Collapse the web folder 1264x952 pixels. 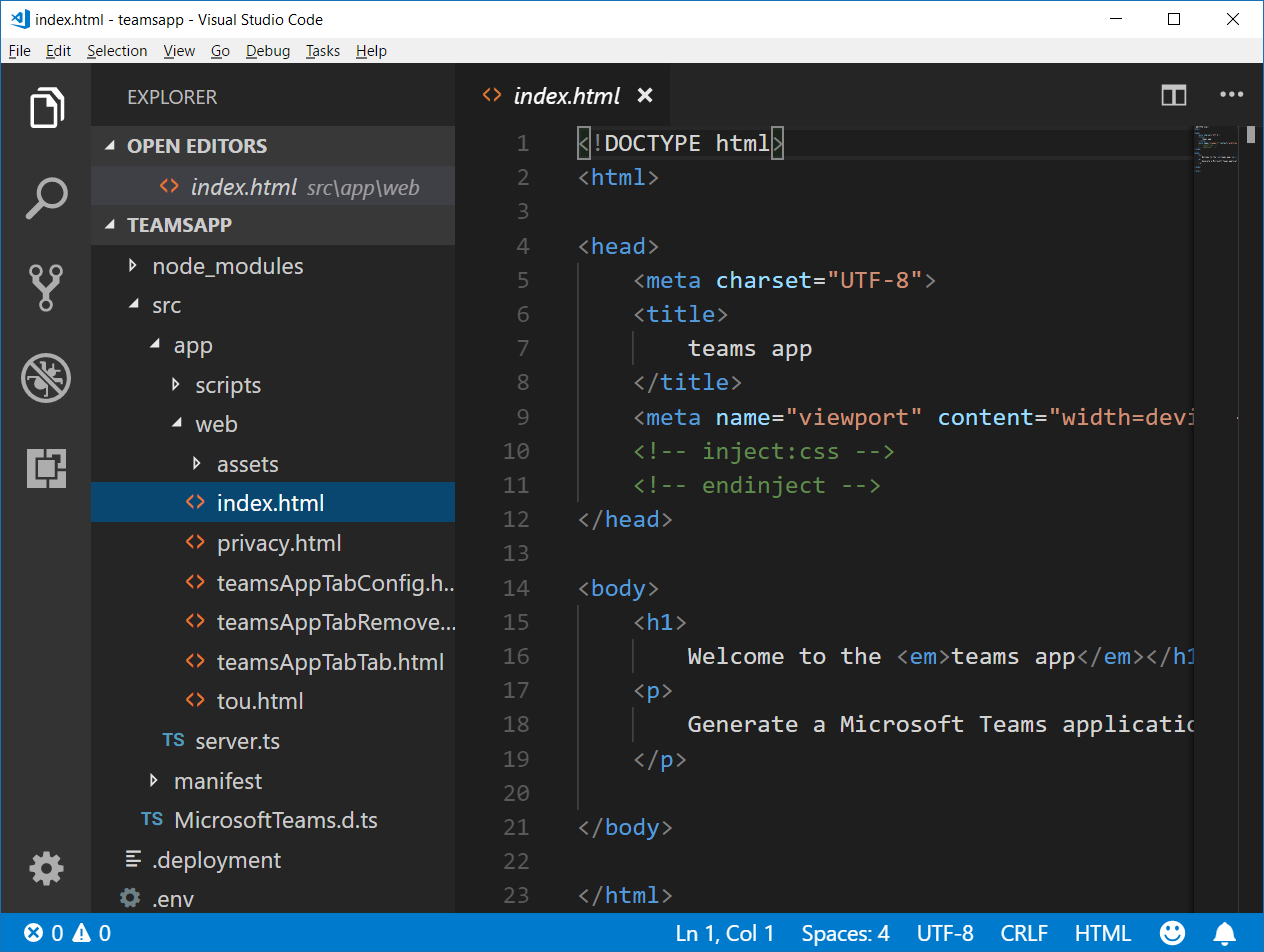pyautogui.click(x=177, y=424)
